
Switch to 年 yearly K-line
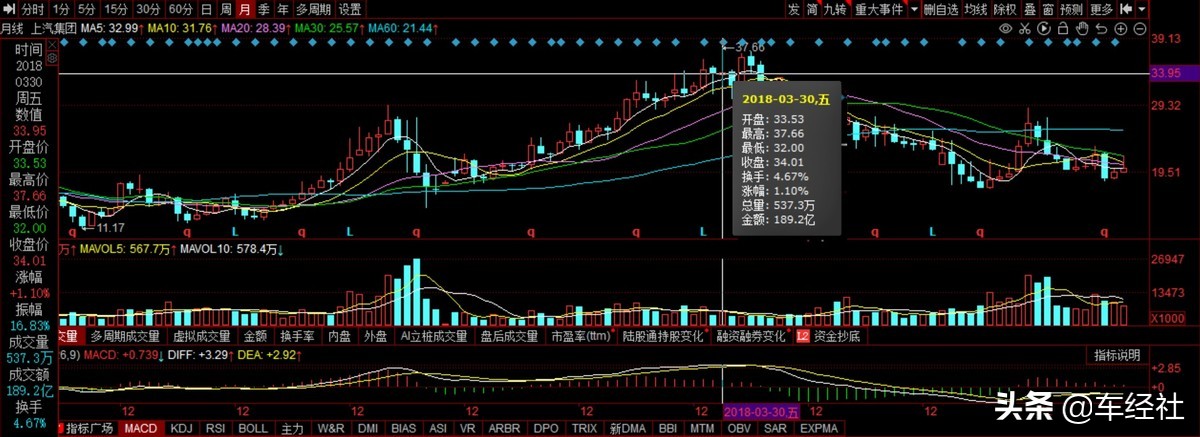(283, 10)
